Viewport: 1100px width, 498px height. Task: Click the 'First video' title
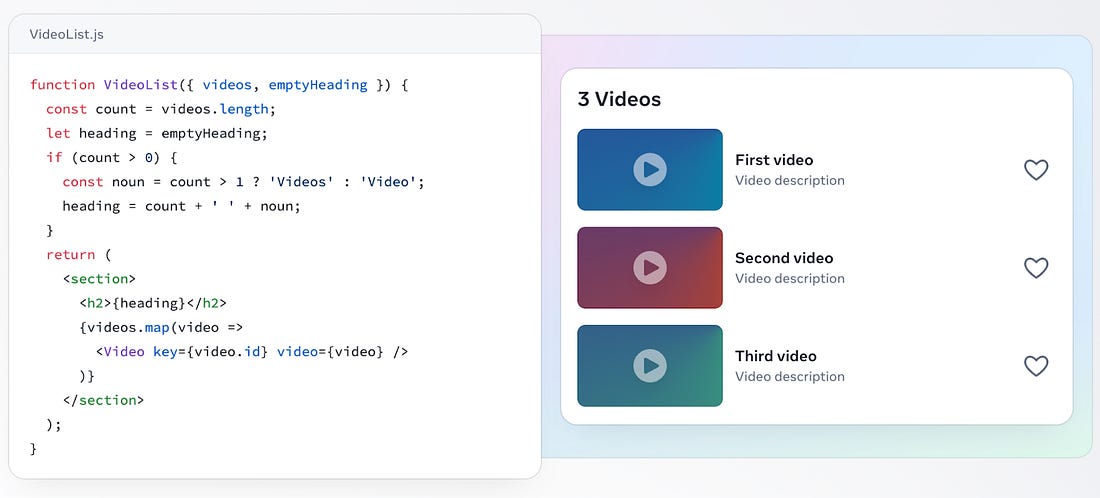pos(774,160)
